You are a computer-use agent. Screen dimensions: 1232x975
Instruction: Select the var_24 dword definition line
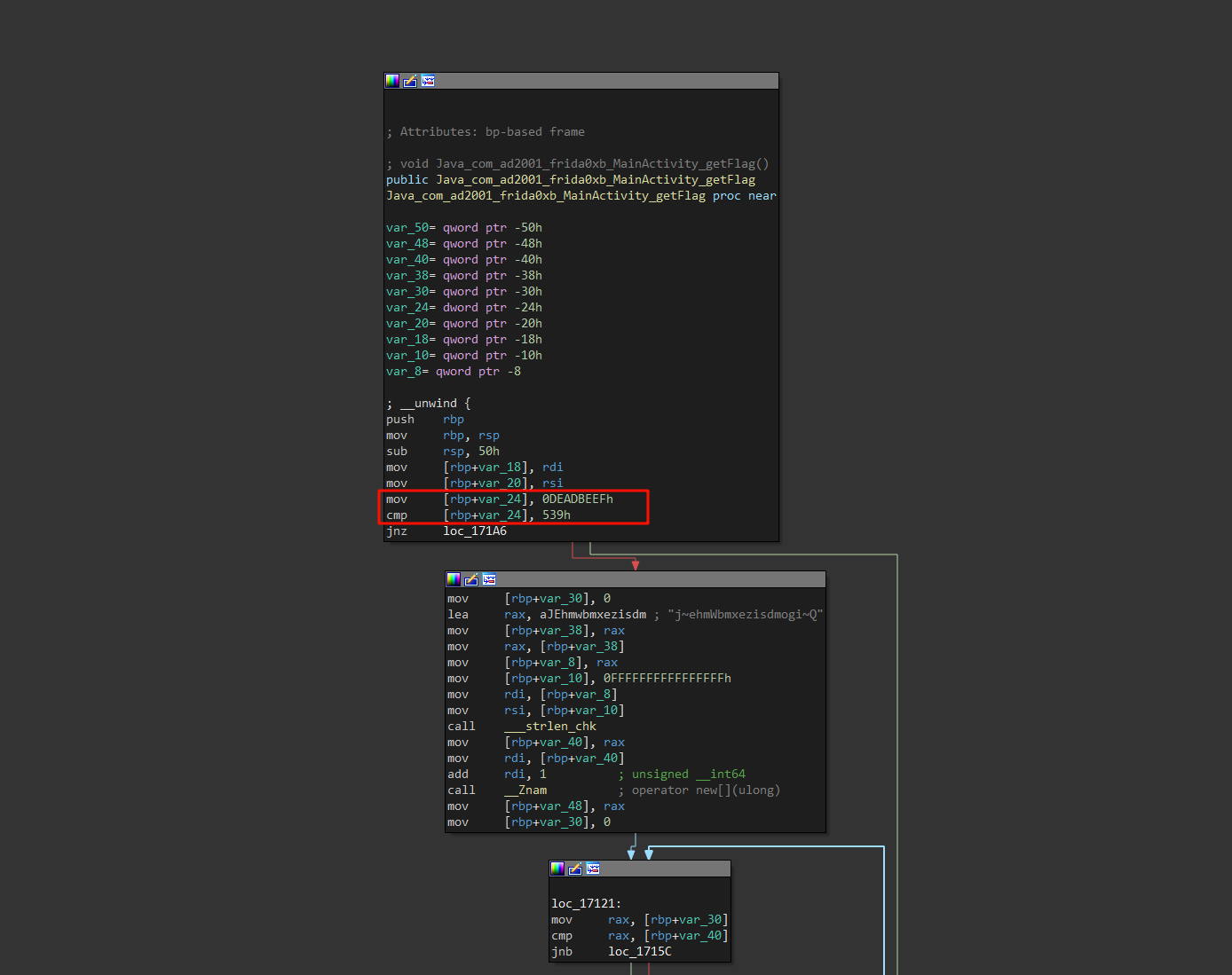[x=463, y=308]
